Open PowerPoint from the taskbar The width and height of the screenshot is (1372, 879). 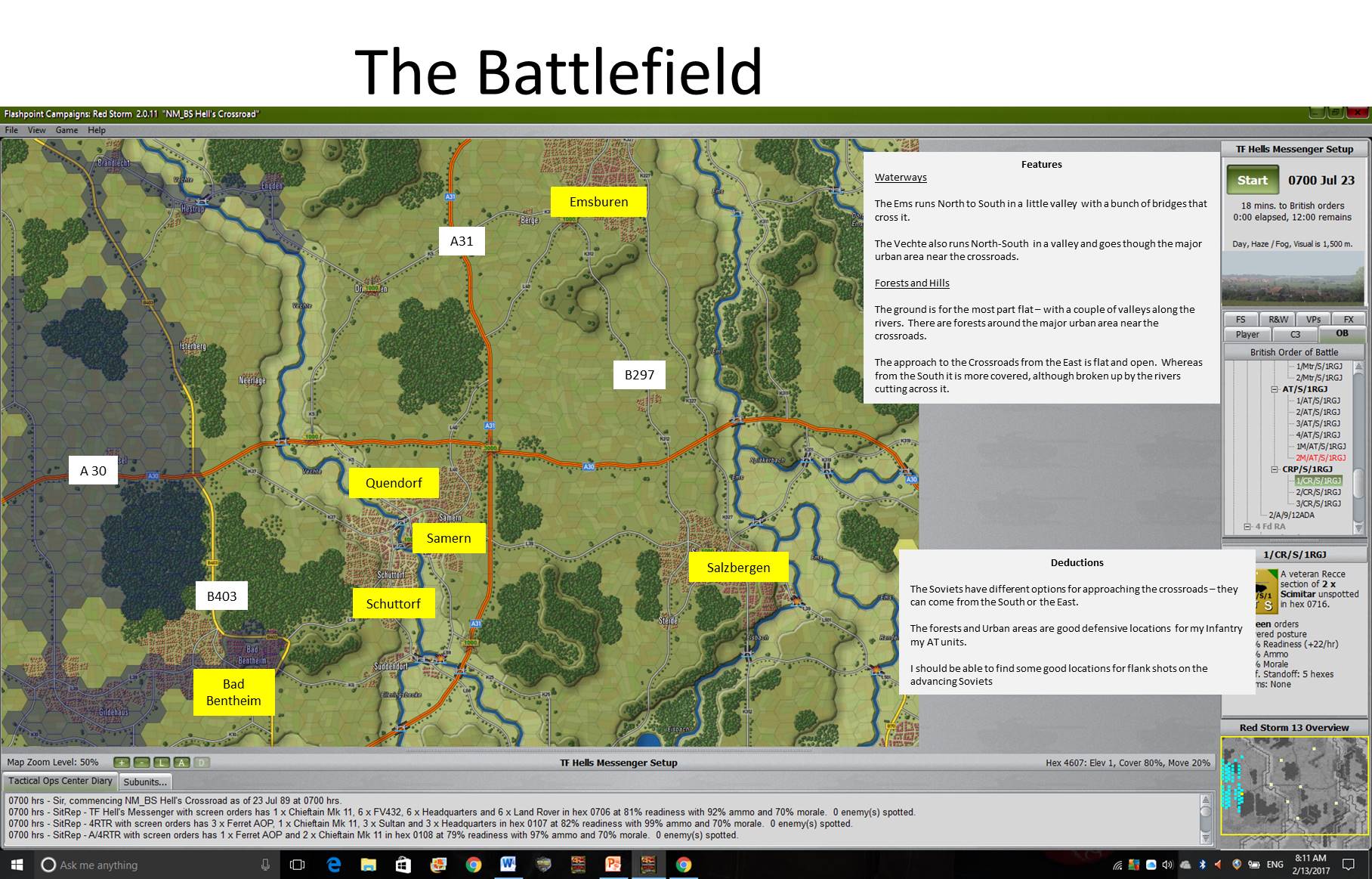613,865
